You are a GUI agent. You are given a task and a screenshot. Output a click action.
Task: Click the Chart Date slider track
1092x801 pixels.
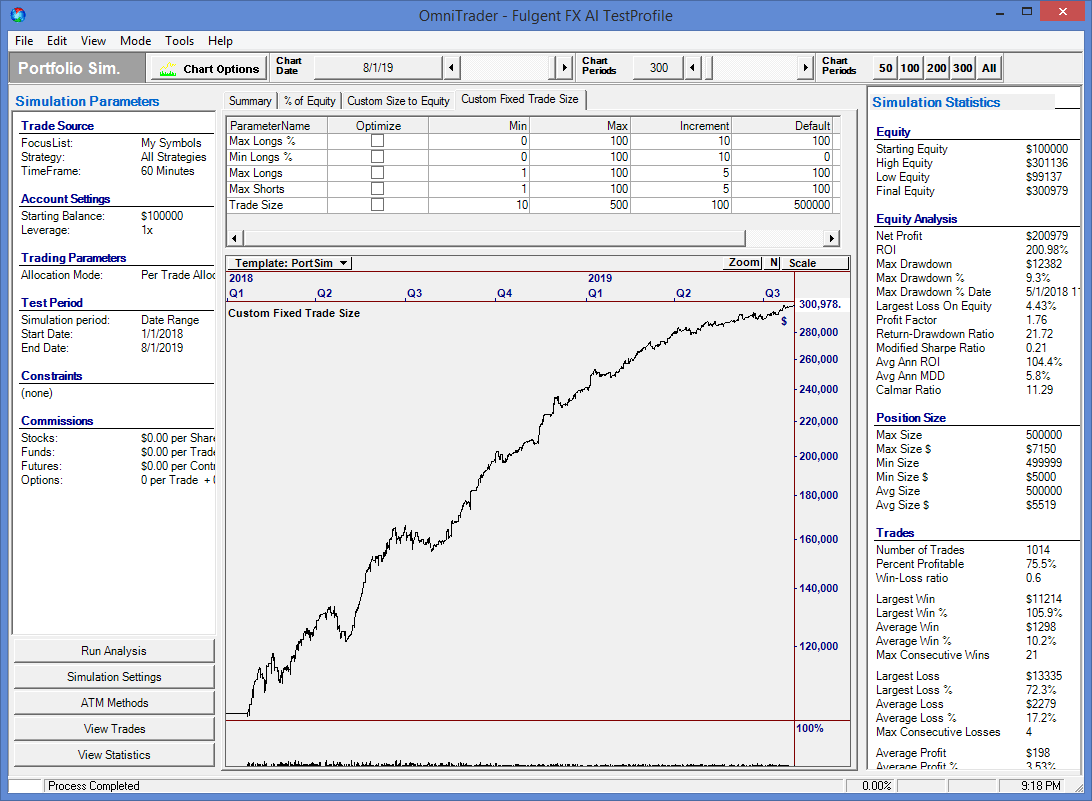(x=508, y=68)
